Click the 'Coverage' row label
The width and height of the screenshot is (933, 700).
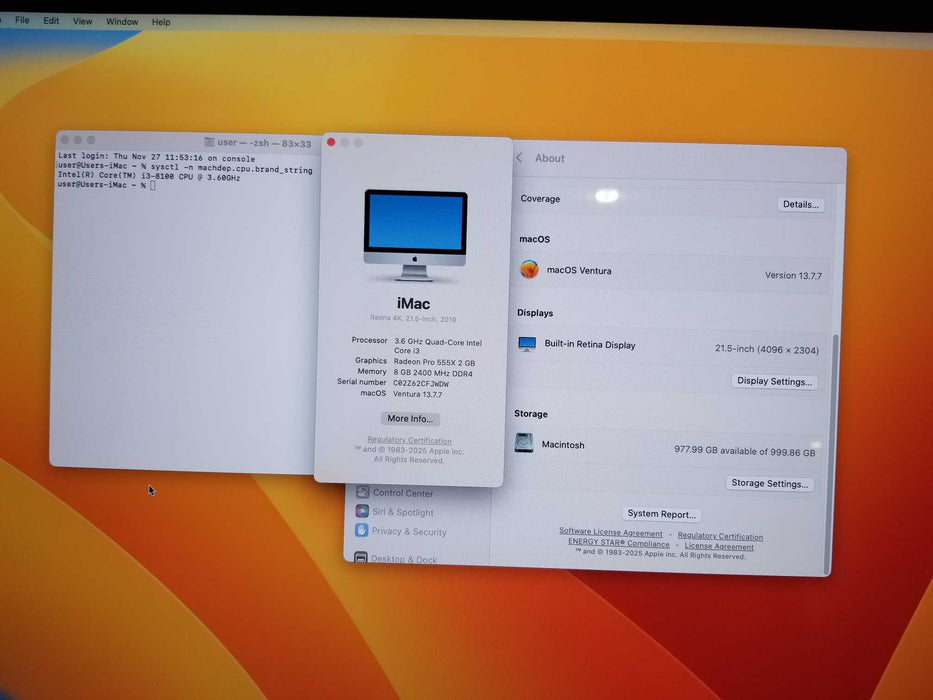(x=540, y=199)
